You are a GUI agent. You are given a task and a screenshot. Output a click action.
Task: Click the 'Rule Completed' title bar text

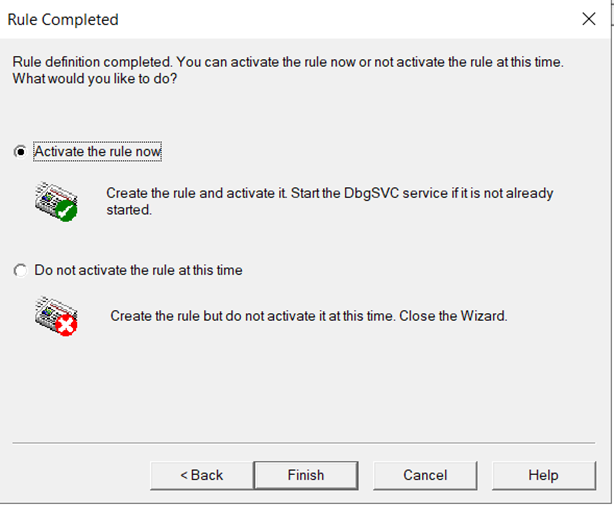pyautogui.click(x=63, y=20)
